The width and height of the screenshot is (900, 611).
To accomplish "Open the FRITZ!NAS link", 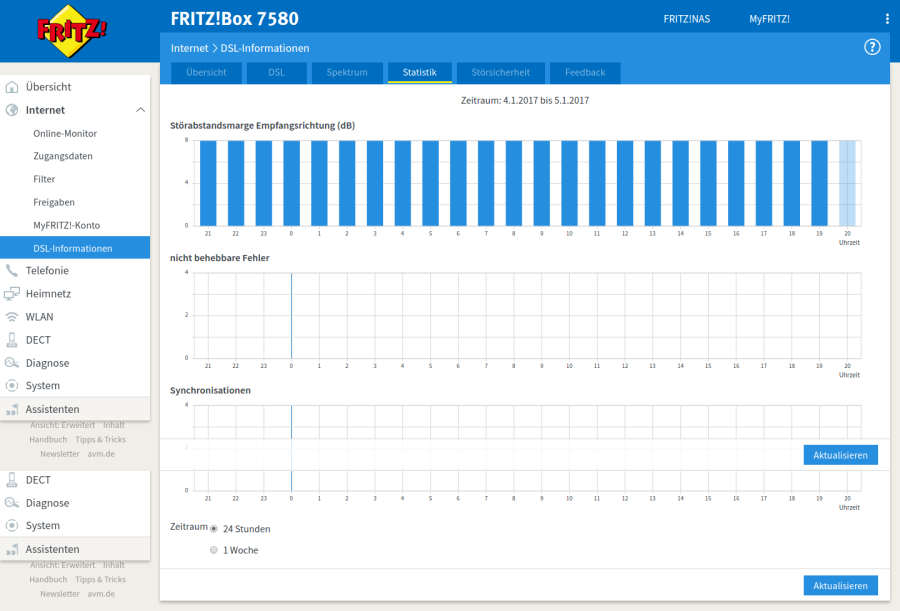I will pyautogui.click(x=686, y=19).
